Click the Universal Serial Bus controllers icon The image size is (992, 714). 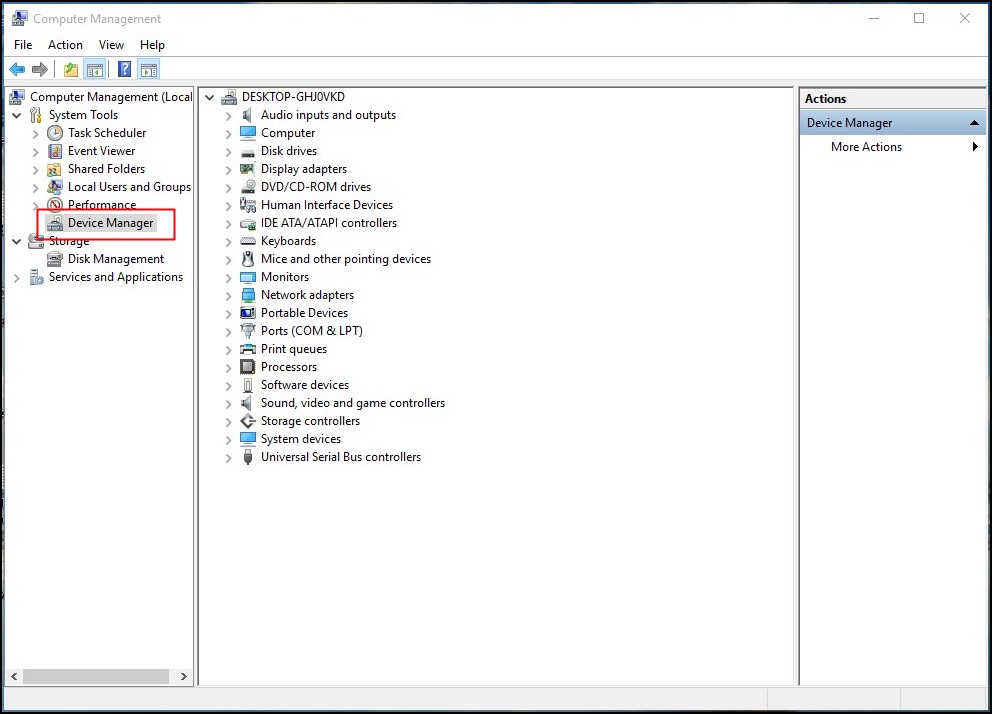(x=247, y=457)
